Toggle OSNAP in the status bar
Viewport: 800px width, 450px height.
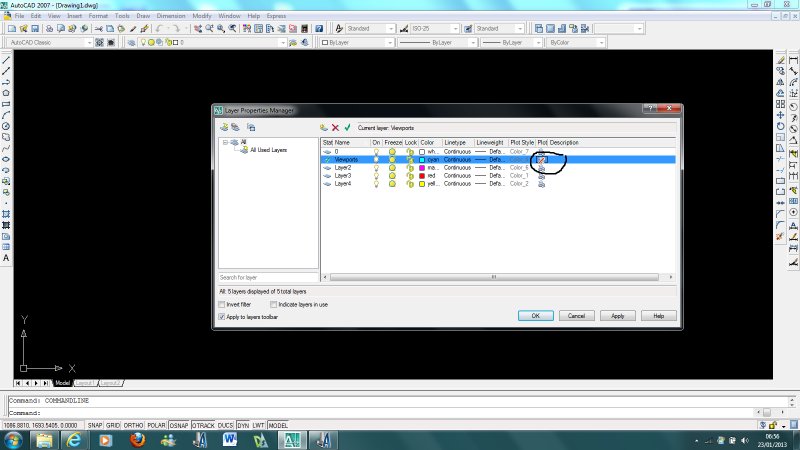(179, 425)
